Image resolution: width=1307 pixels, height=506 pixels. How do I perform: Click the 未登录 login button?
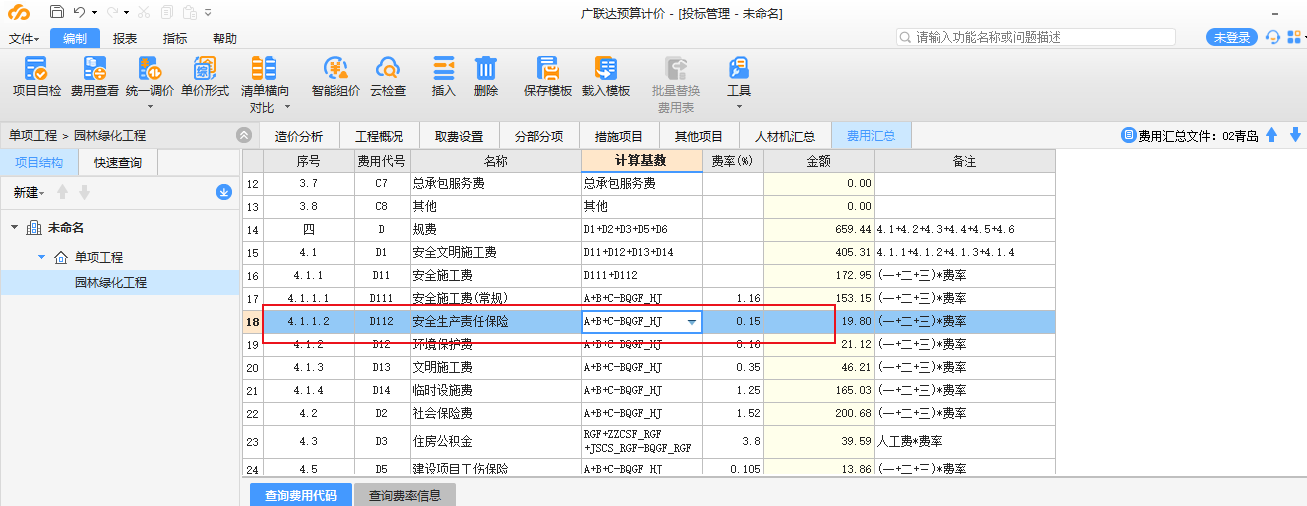point(1232,37)
